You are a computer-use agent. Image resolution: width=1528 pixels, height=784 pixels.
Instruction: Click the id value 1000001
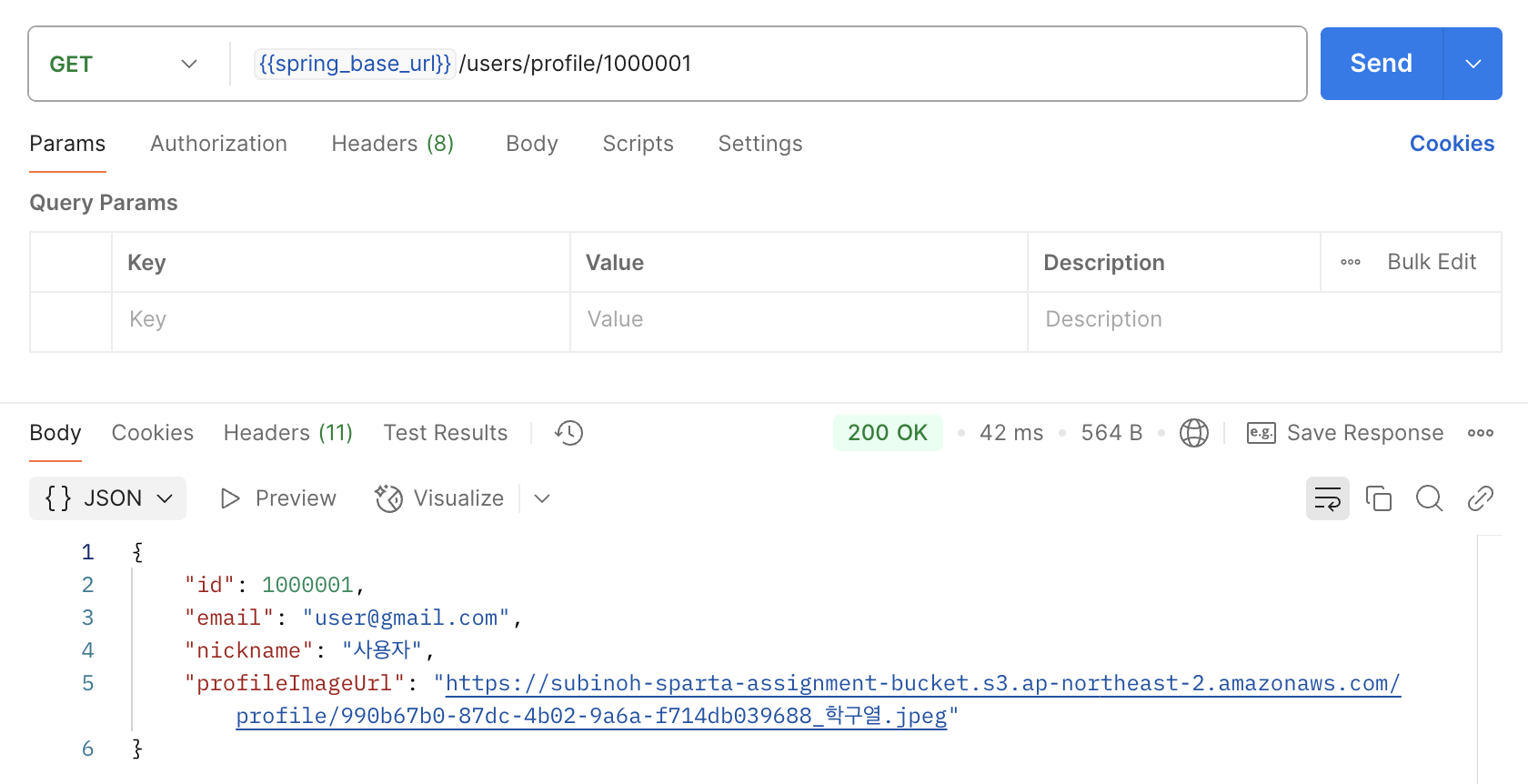307,585
